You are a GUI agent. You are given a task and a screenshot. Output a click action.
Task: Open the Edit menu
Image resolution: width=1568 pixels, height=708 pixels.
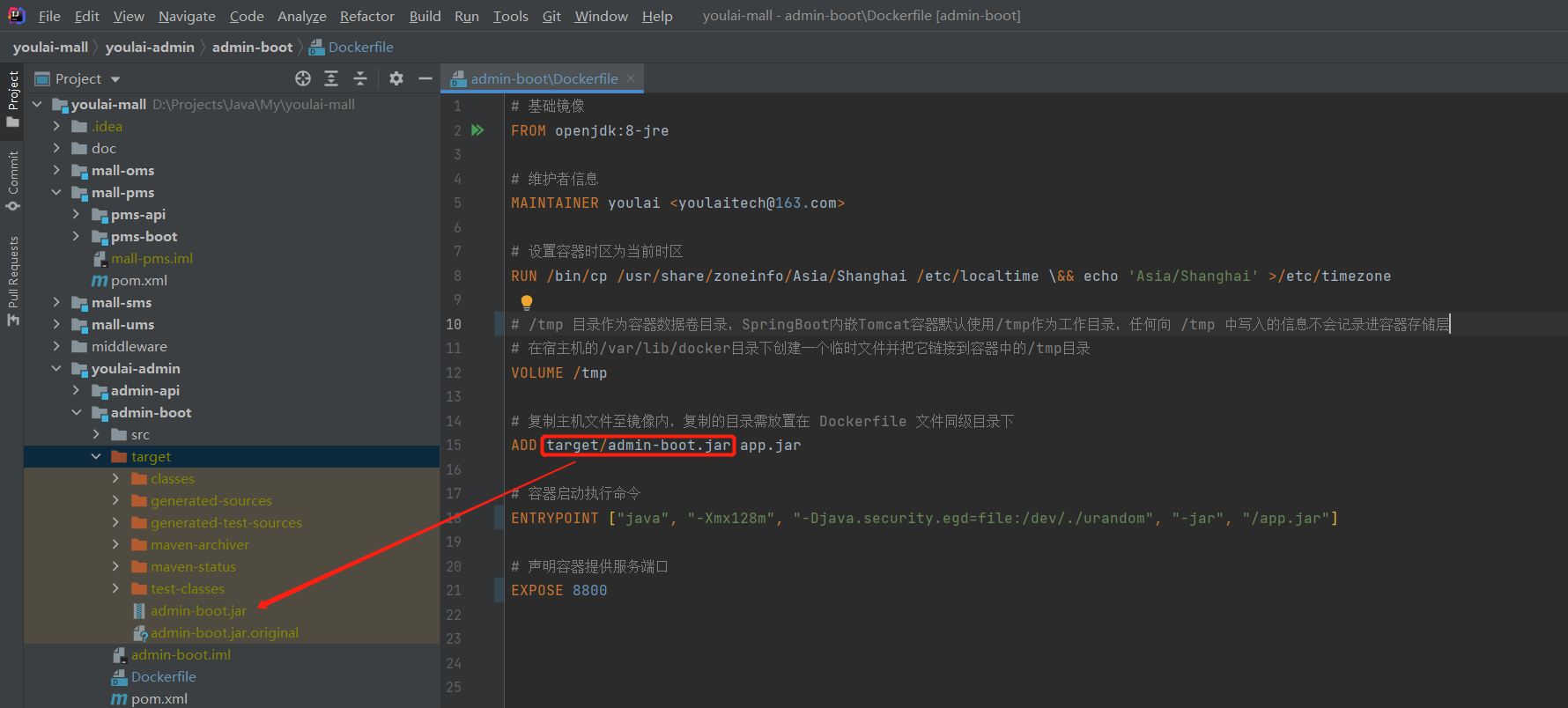(87, 16)
